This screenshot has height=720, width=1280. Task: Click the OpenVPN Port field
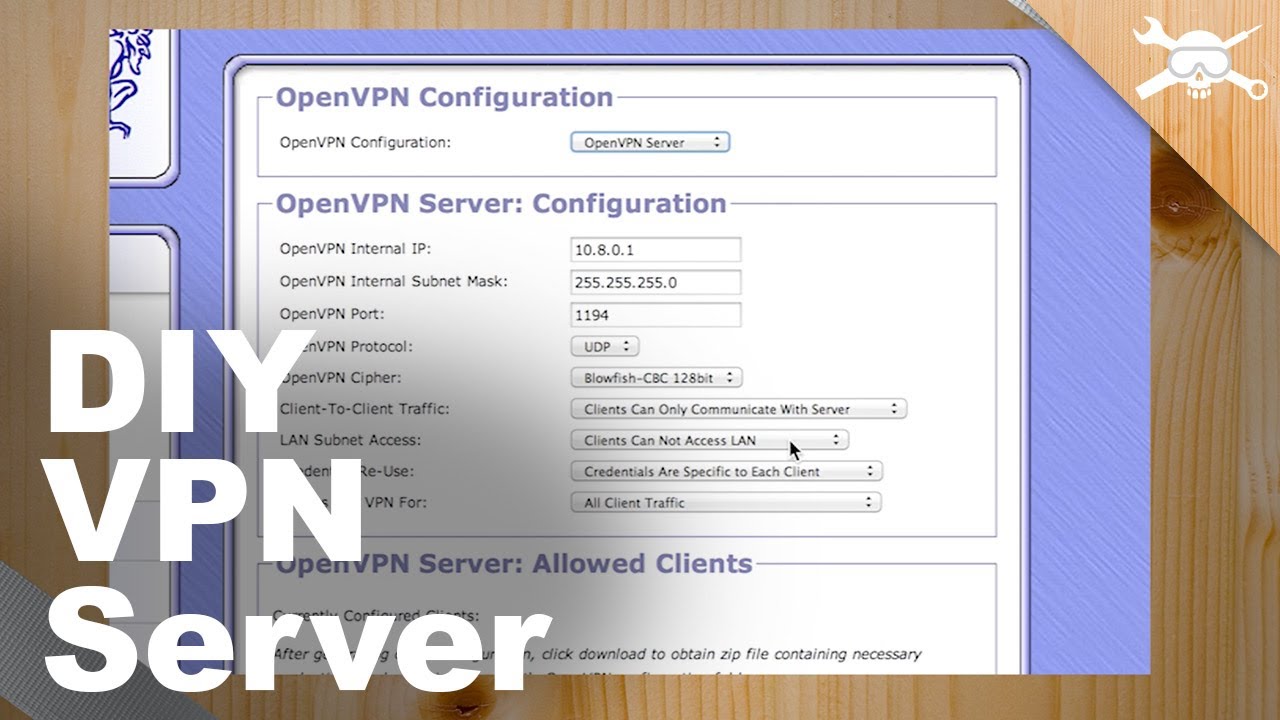coord(655,315)
